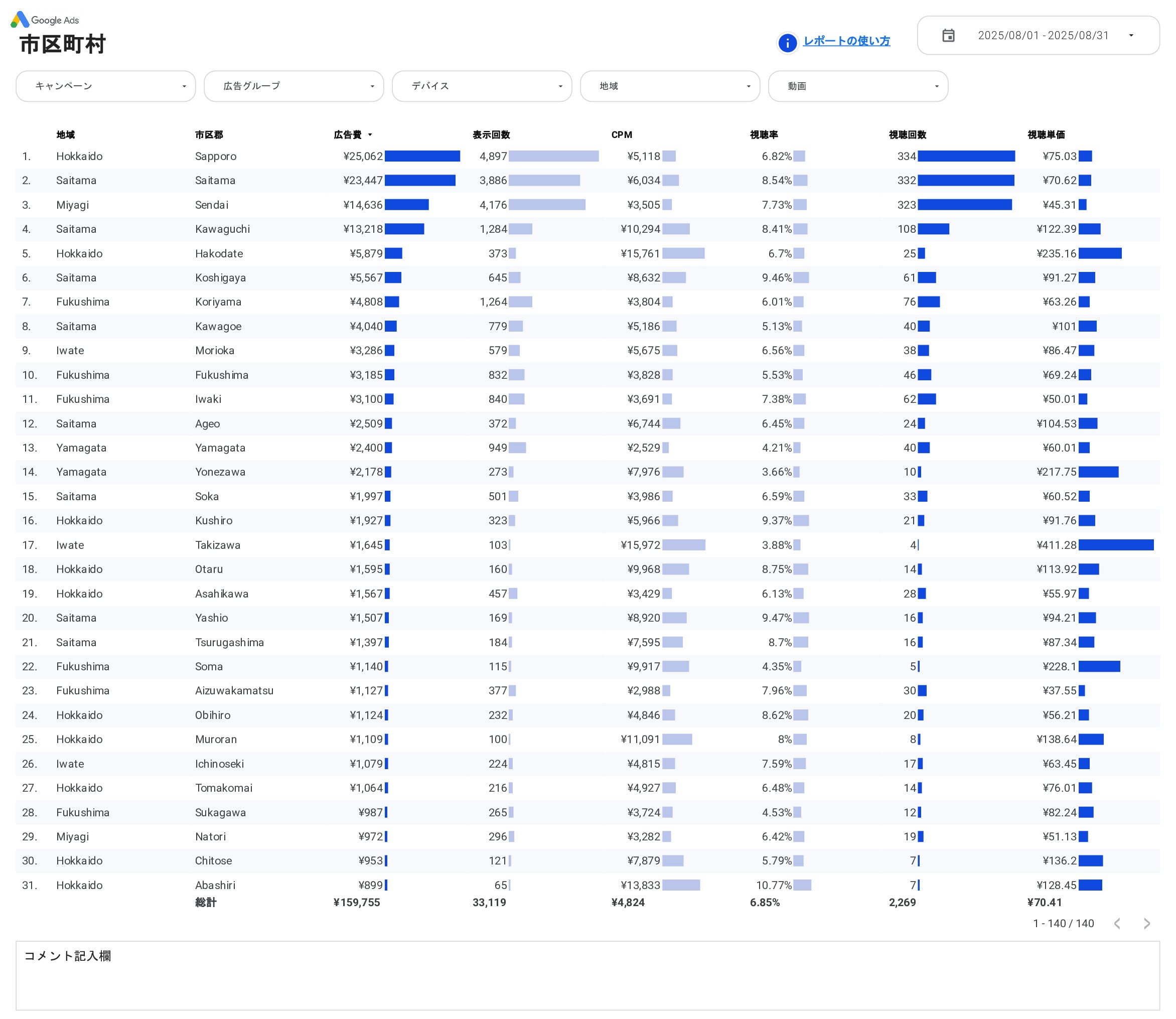Sort table by CPM column header
Viewport: 1176px width, 1019px height.
(622, 135)
